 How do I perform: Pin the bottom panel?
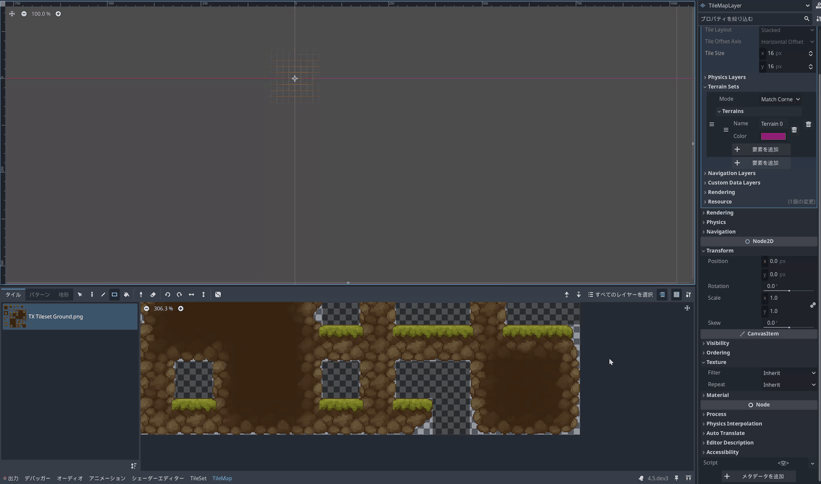[676, 478]
